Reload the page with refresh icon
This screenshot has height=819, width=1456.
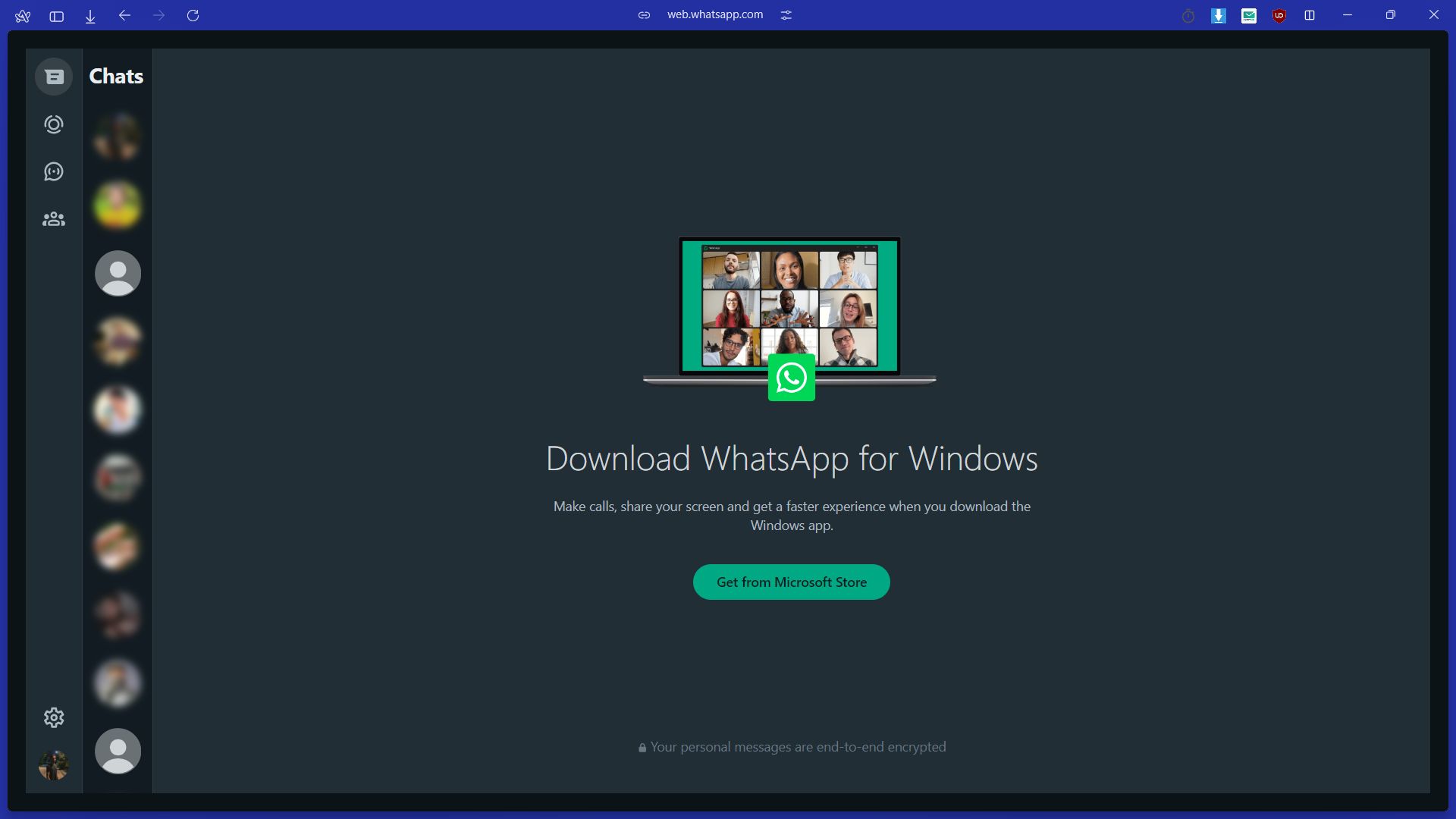(193, 15)
